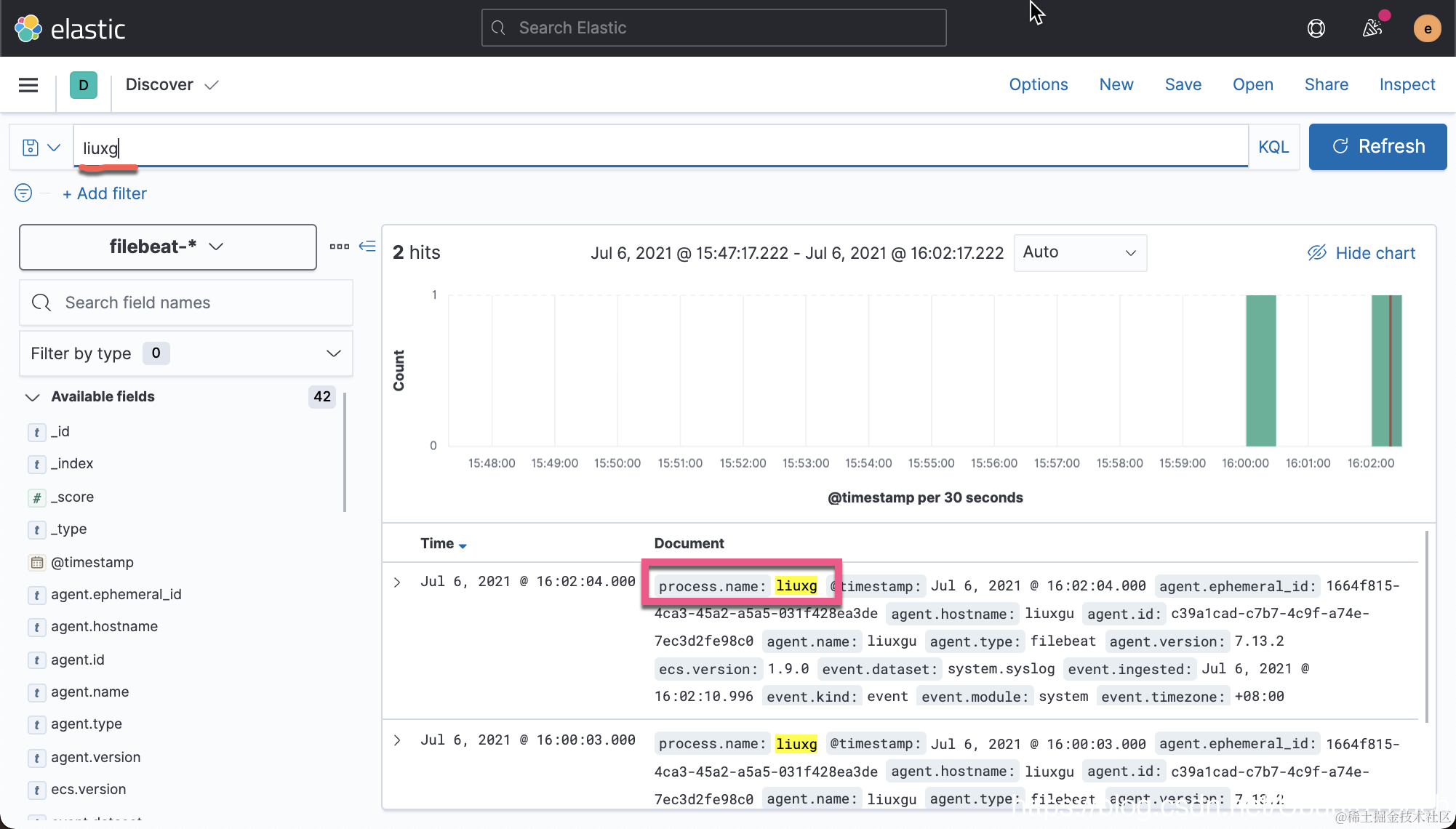Open the hamburger navigation menu
This screenshot has height=829, width=1456.
point(28,85)
